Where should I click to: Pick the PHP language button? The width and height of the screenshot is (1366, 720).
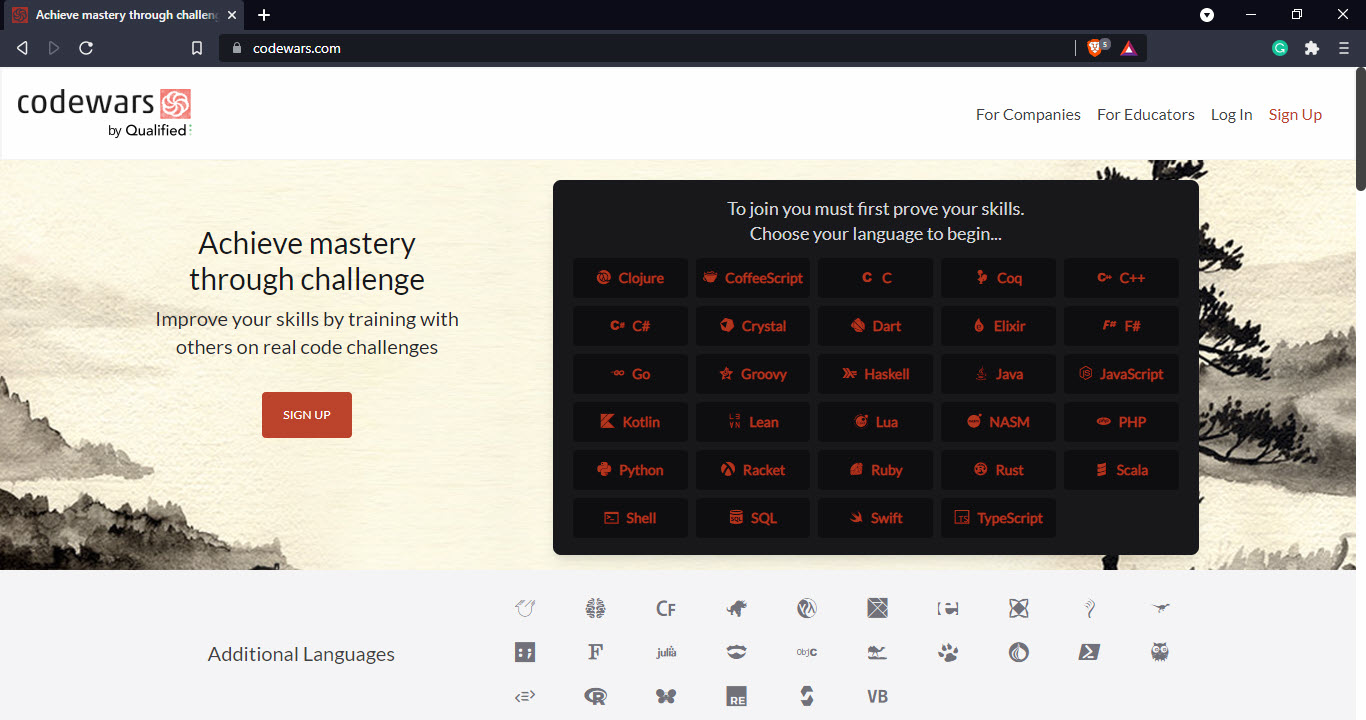1121,422
